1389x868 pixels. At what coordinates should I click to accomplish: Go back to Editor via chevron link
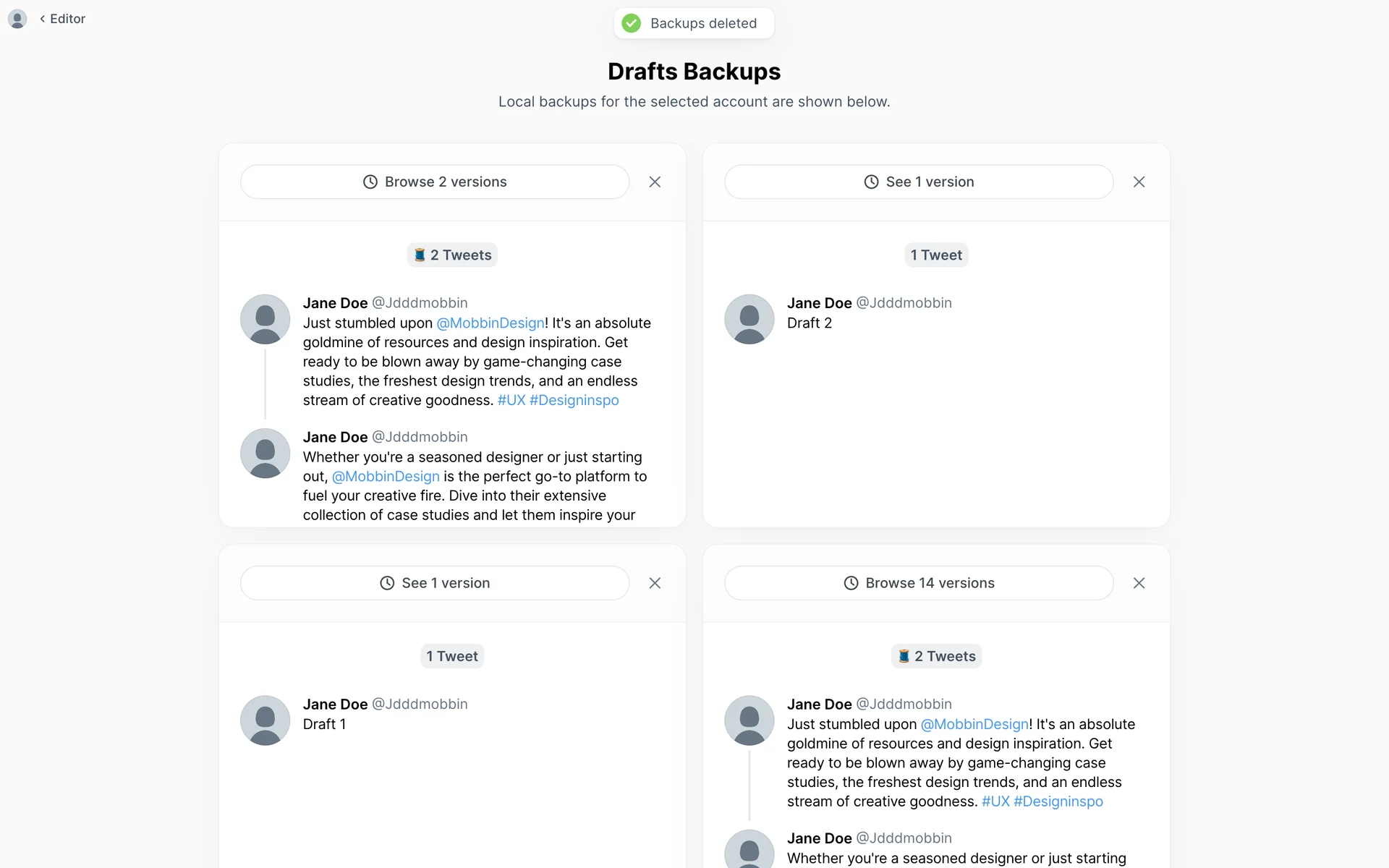click(63, 19)
